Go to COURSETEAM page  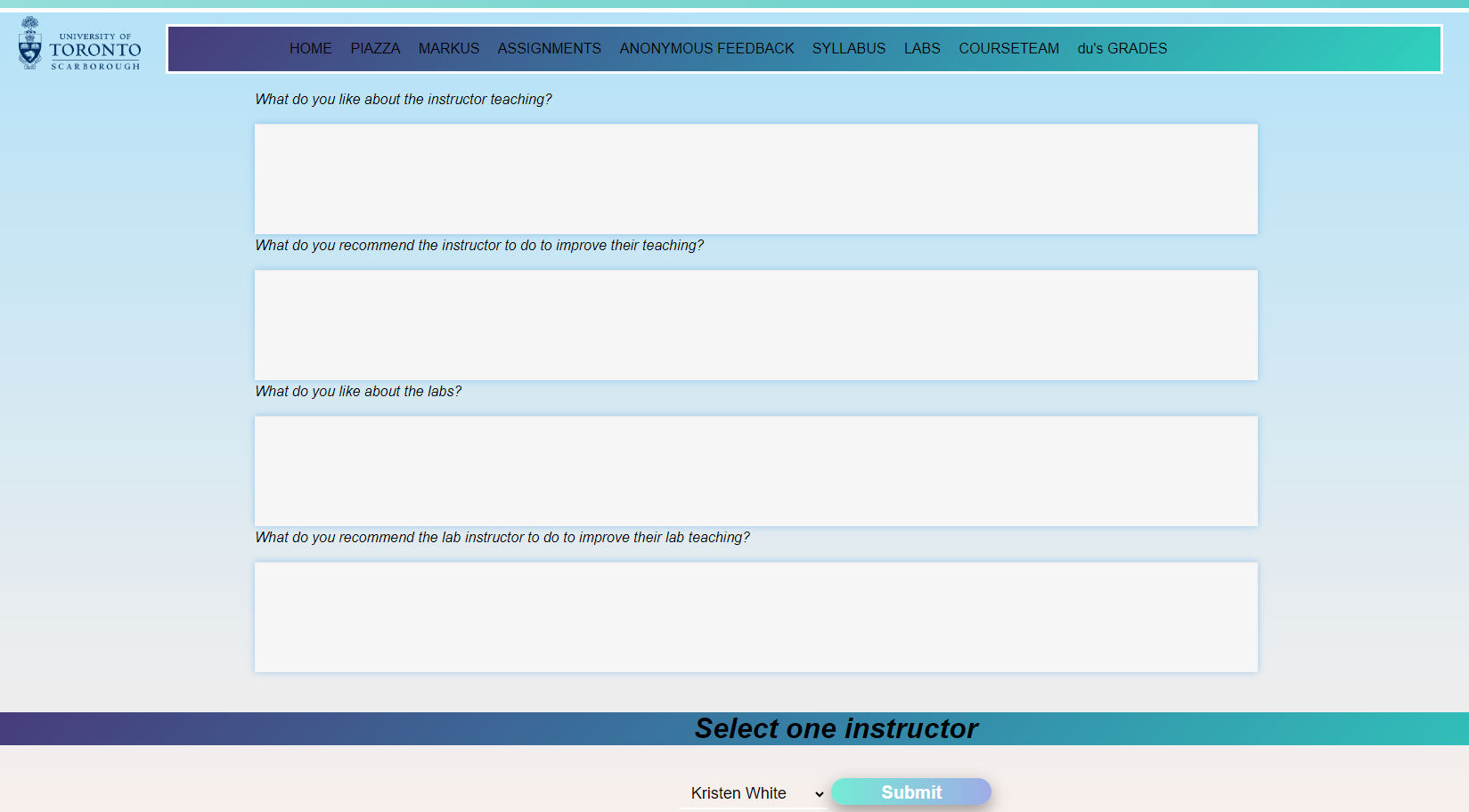click(1009, 48)
